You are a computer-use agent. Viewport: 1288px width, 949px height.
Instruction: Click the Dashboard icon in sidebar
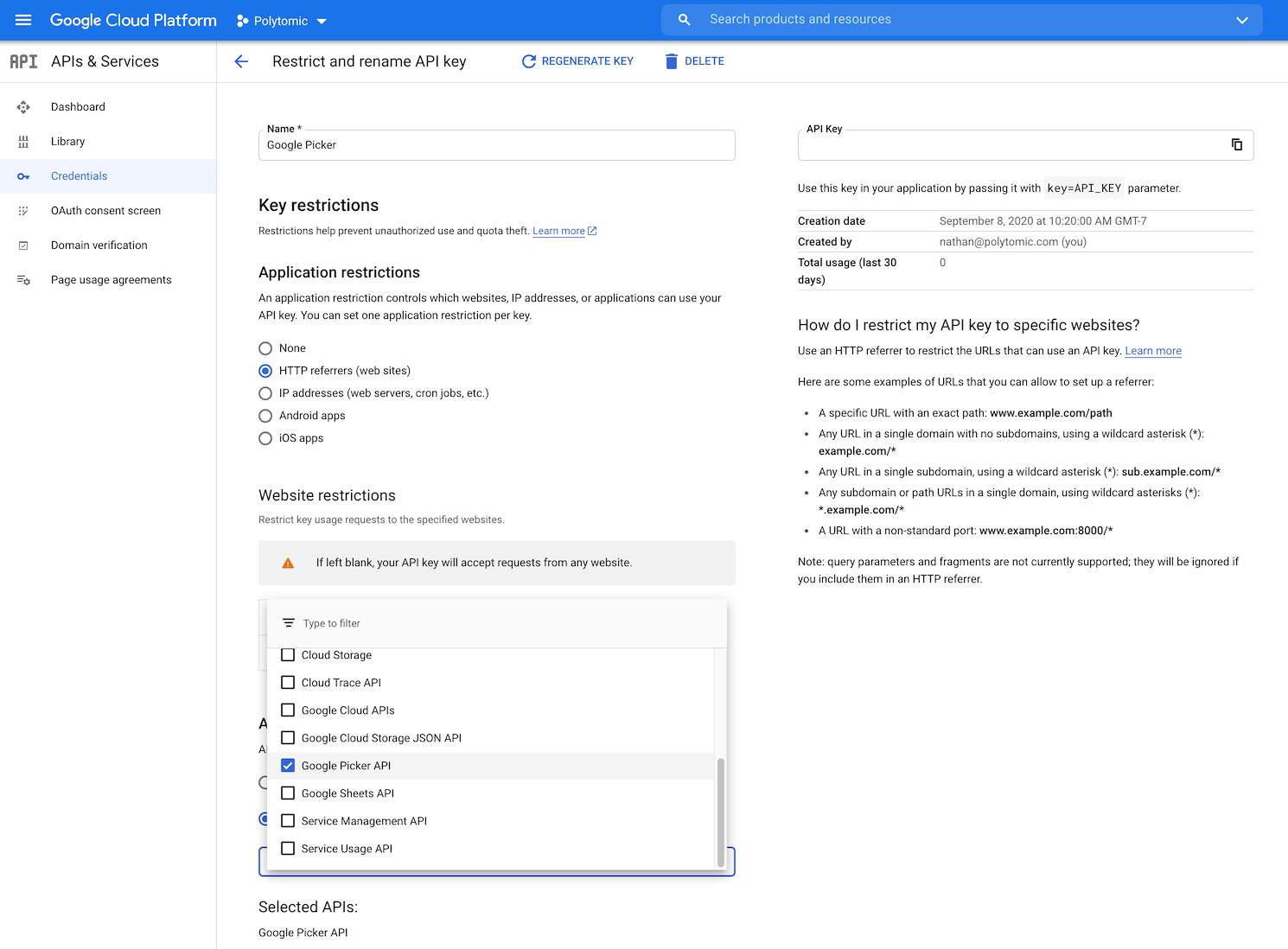click(23, 107)
